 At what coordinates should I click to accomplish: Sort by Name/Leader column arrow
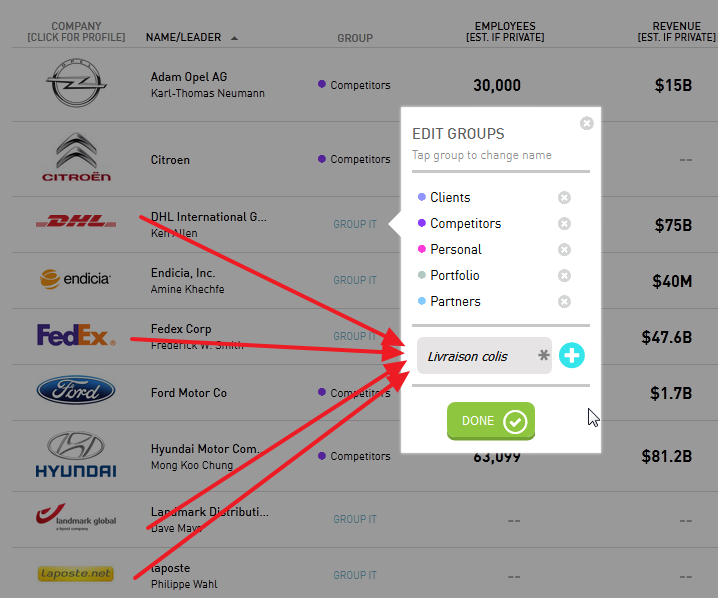[x=234, y=38]
